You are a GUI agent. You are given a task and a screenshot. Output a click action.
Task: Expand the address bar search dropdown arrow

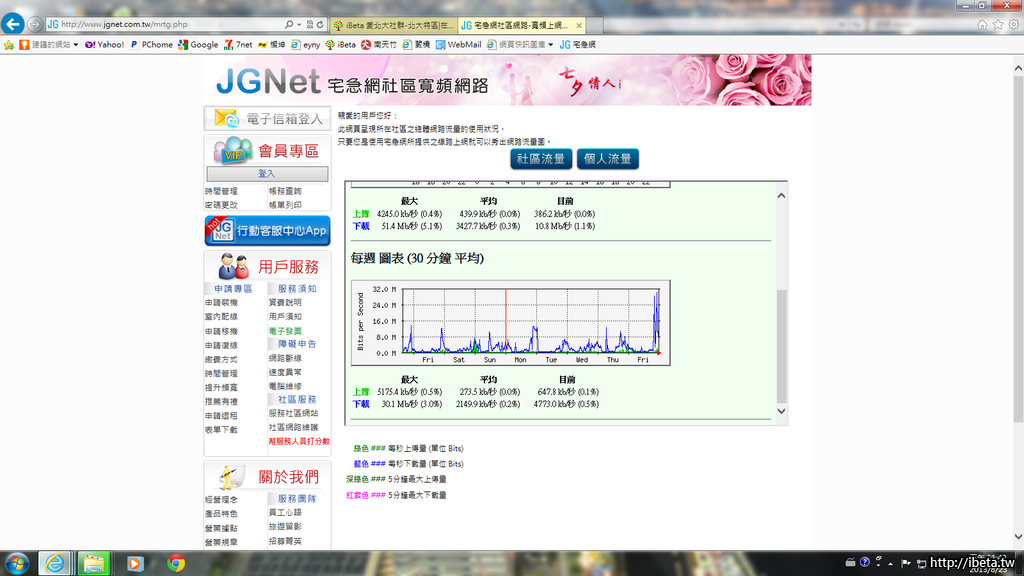pyautogui.click(x=299, y=23)
